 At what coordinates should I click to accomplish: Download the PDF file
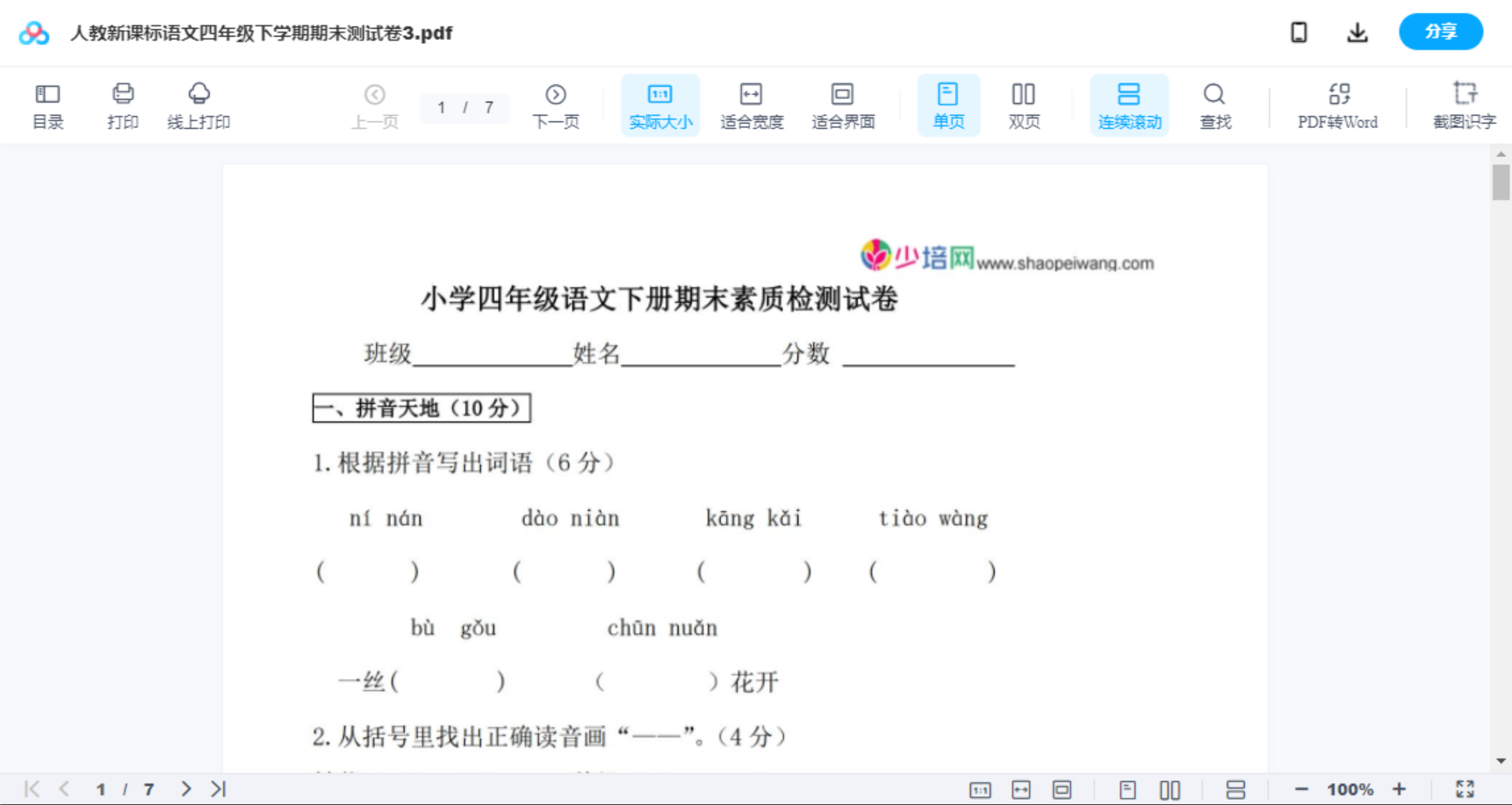pos(1357,32)
